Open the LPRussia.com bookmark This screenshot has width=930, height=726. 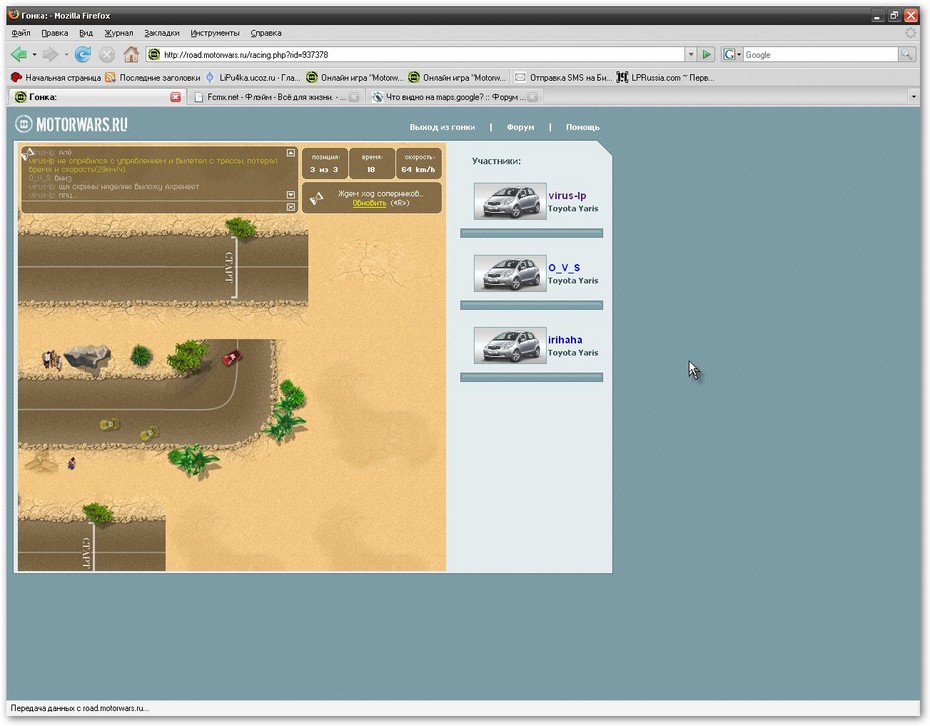pyautogui.click(x=665, y=78)
